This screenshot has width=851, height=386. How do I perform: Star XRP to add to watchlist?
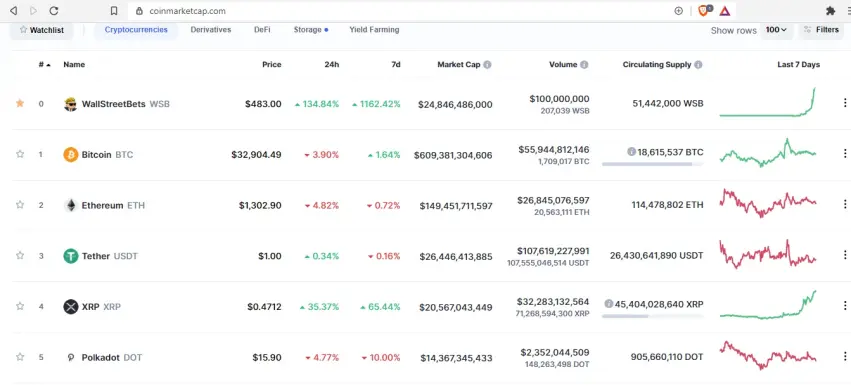(20, 306)
